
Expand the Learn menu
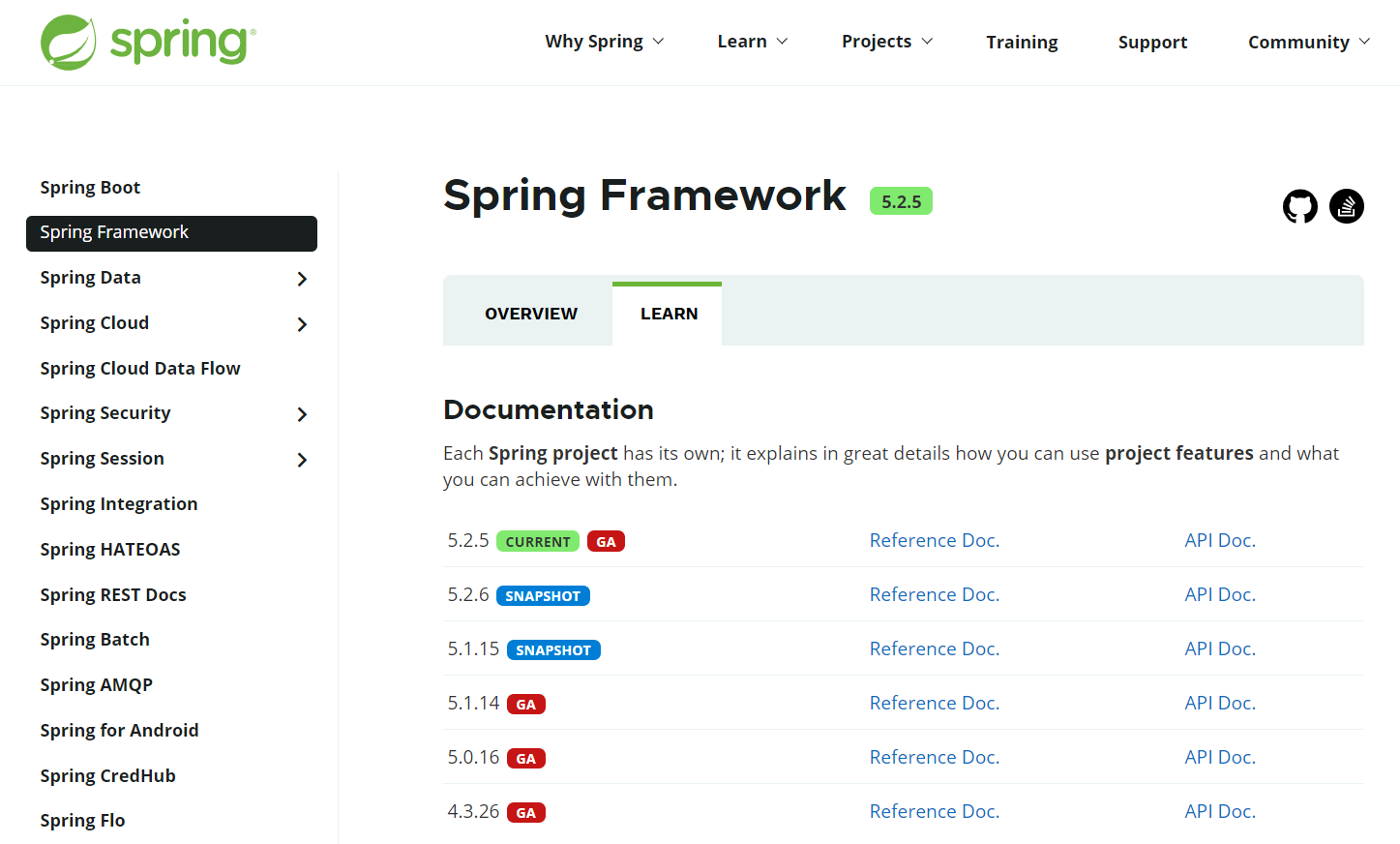[x=753, y=42]
